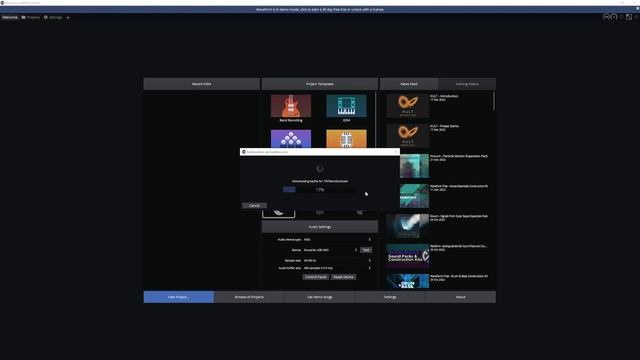The width and height of the screenshot is (640, 360).
Task: Open the Project Templates panel header
Action: pyautogui.click(x=320, y=84)
